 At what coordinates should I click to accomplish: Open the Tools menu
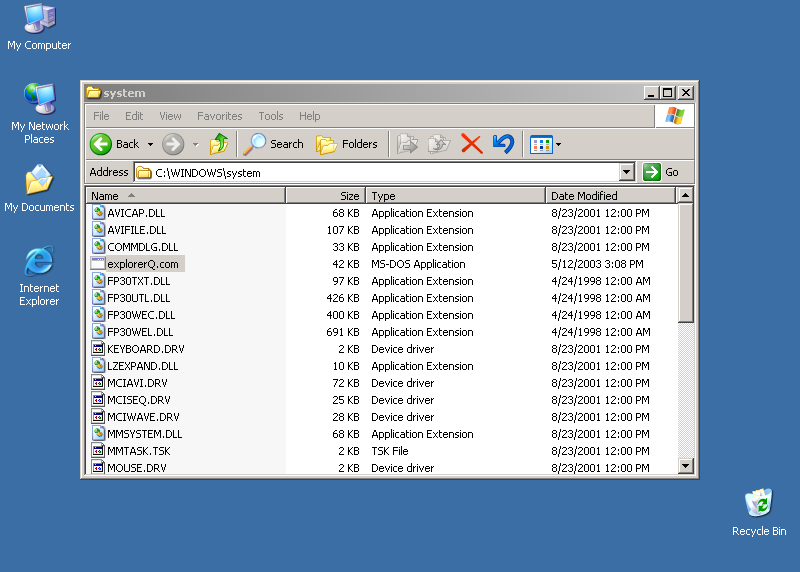coord(270,116)
